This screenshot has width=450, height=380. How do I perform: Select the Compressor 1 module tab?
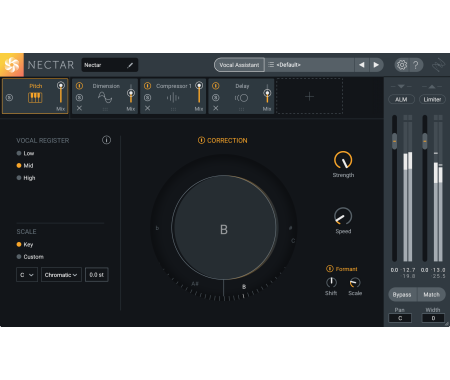(173, 96)
